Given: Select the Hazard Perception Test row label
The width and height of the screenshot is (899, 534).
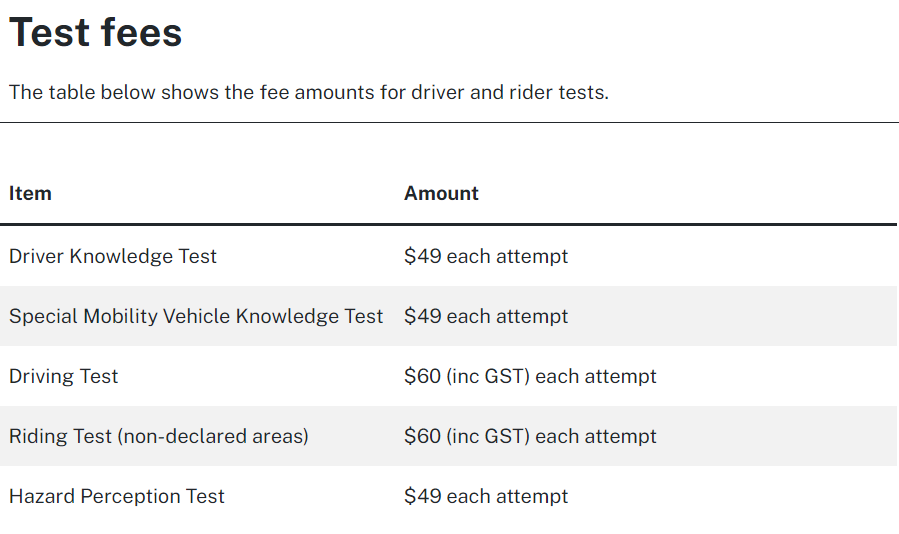Looking at the screenshot, I should [117, 496].
